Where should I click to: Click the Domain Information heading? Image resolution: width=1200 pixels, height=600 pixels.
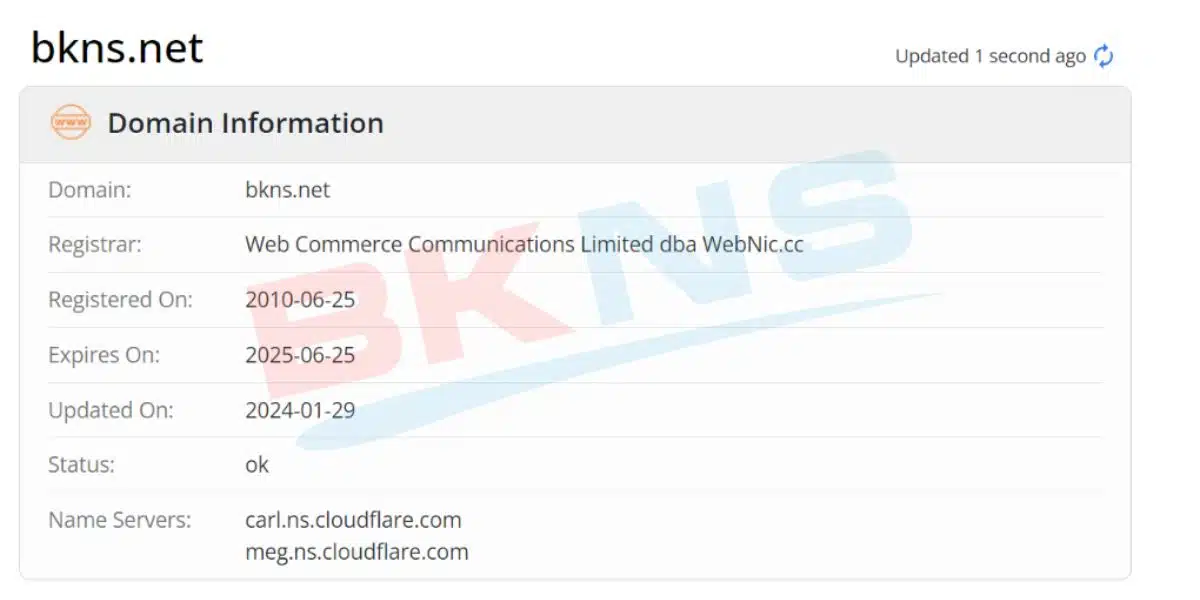coord(245,123)
